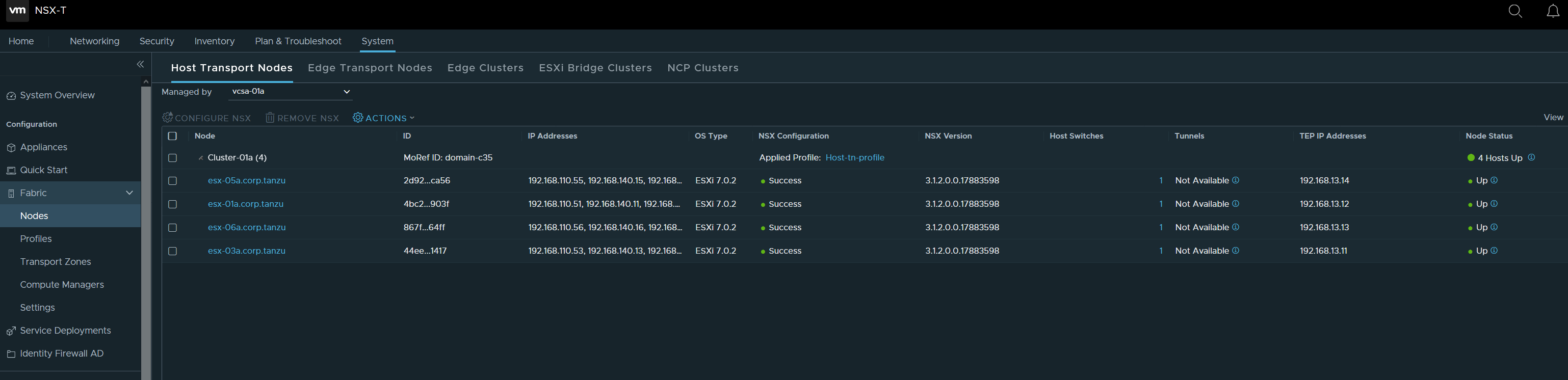This screenshot has width=1568, height=380.
Task: Open the NCP Clusters tab
Action: pyautogui.click(x=702, y=68)
